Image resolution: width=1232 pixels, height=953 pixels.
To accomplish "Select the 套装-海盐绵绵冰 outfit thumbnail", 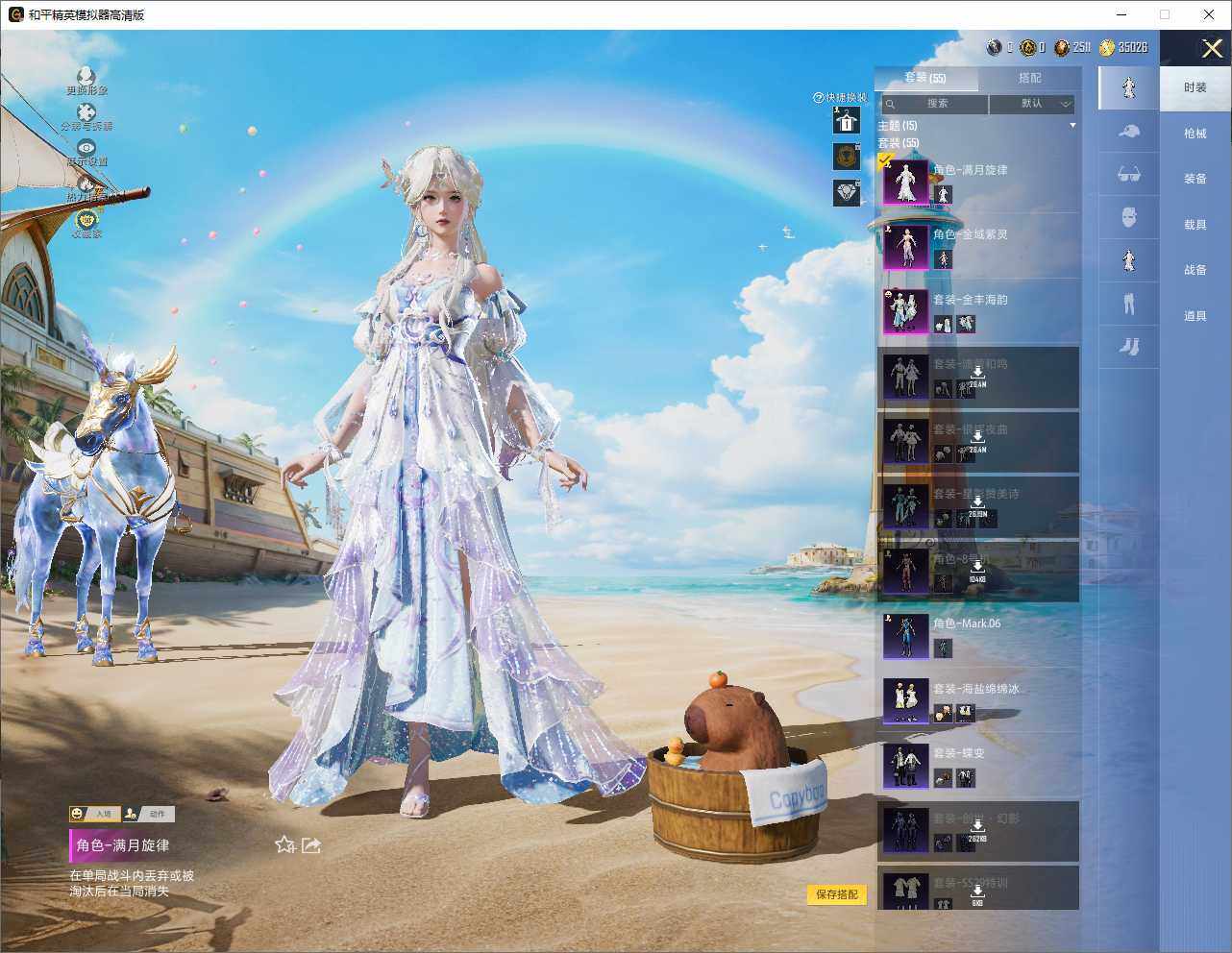I will 905,700.
